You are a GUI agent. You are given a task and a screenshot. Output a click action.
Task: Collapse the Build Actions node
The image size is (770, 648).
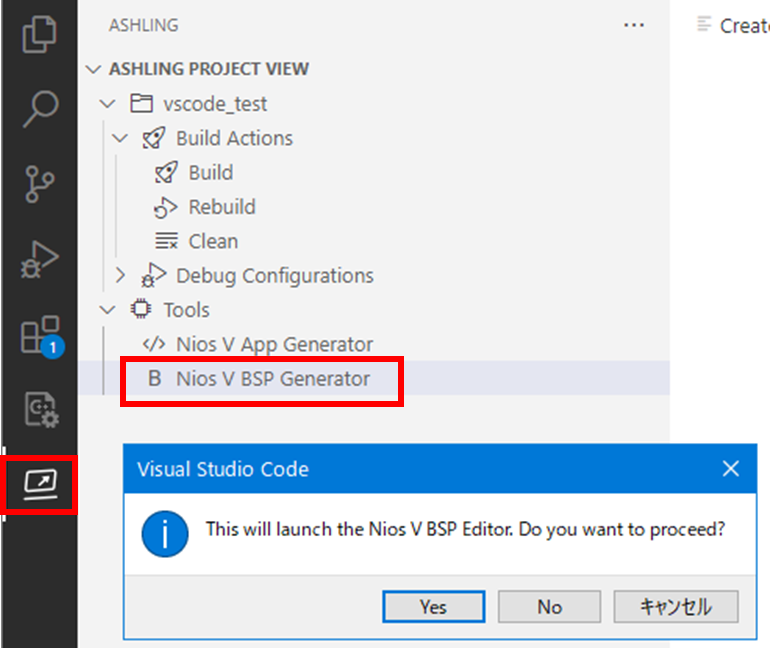point(121,138)
